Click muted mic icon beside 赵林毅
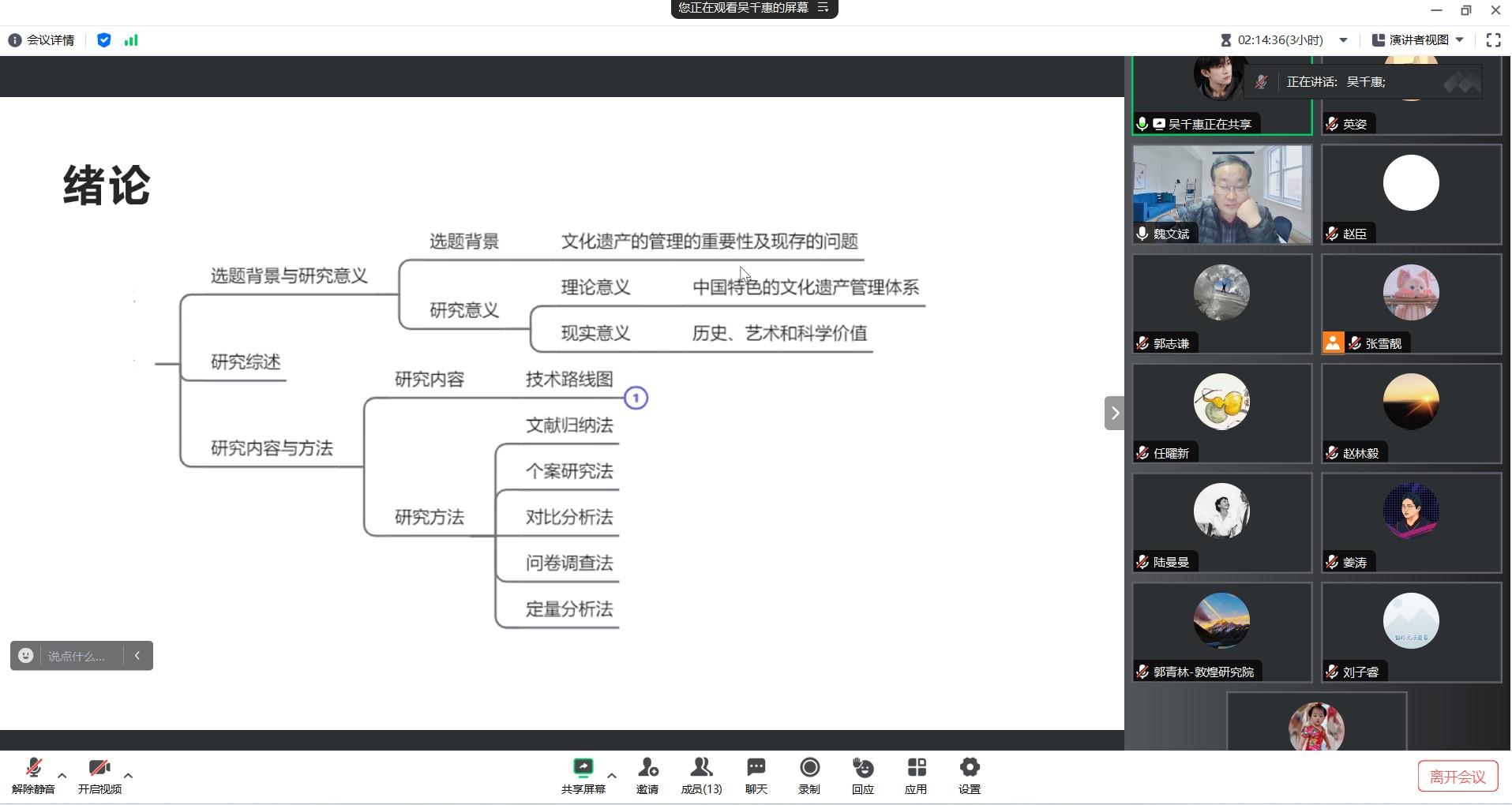 point(1332,453)
